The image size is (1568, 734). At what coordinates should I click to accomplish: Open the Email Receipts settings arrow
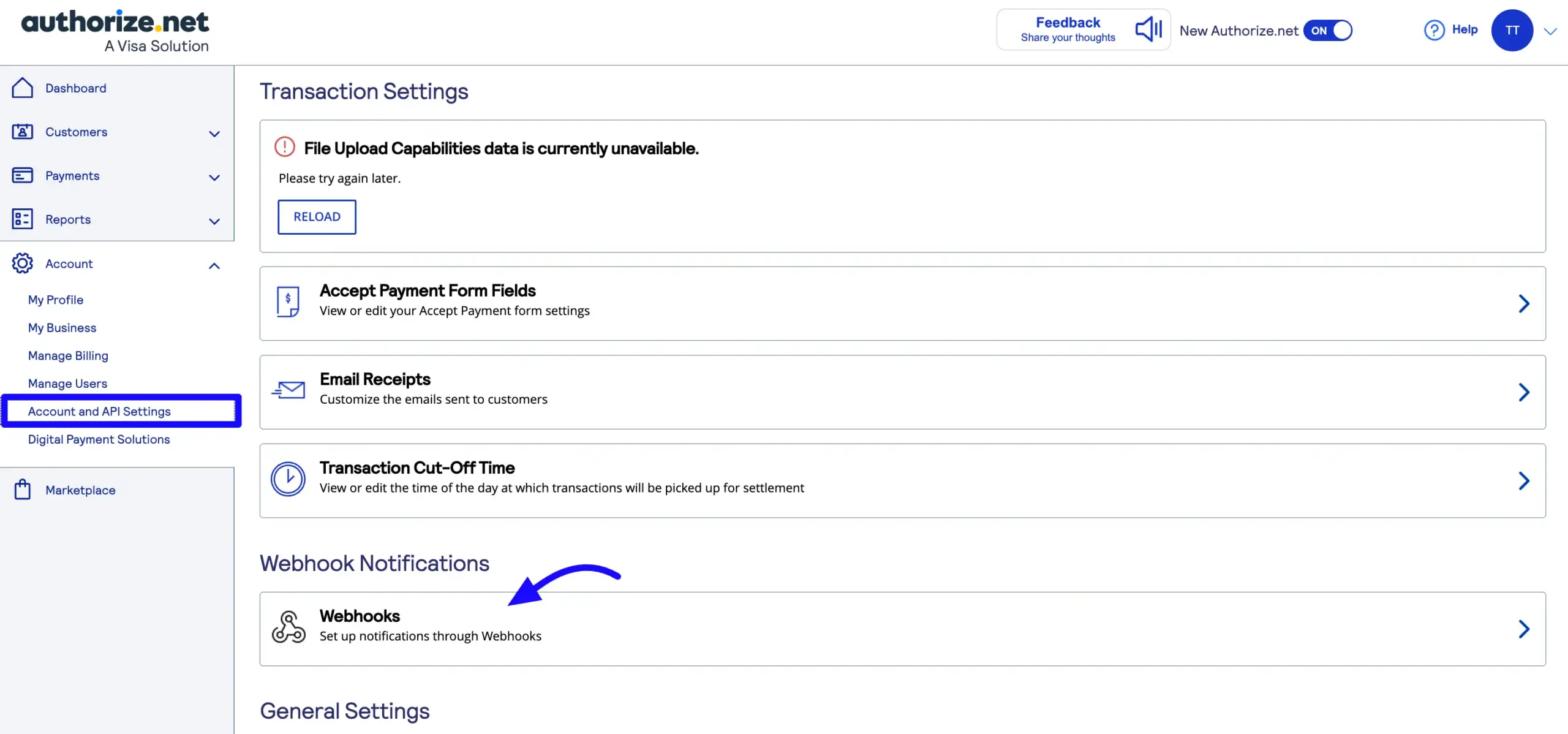(x=1525, y=392)
